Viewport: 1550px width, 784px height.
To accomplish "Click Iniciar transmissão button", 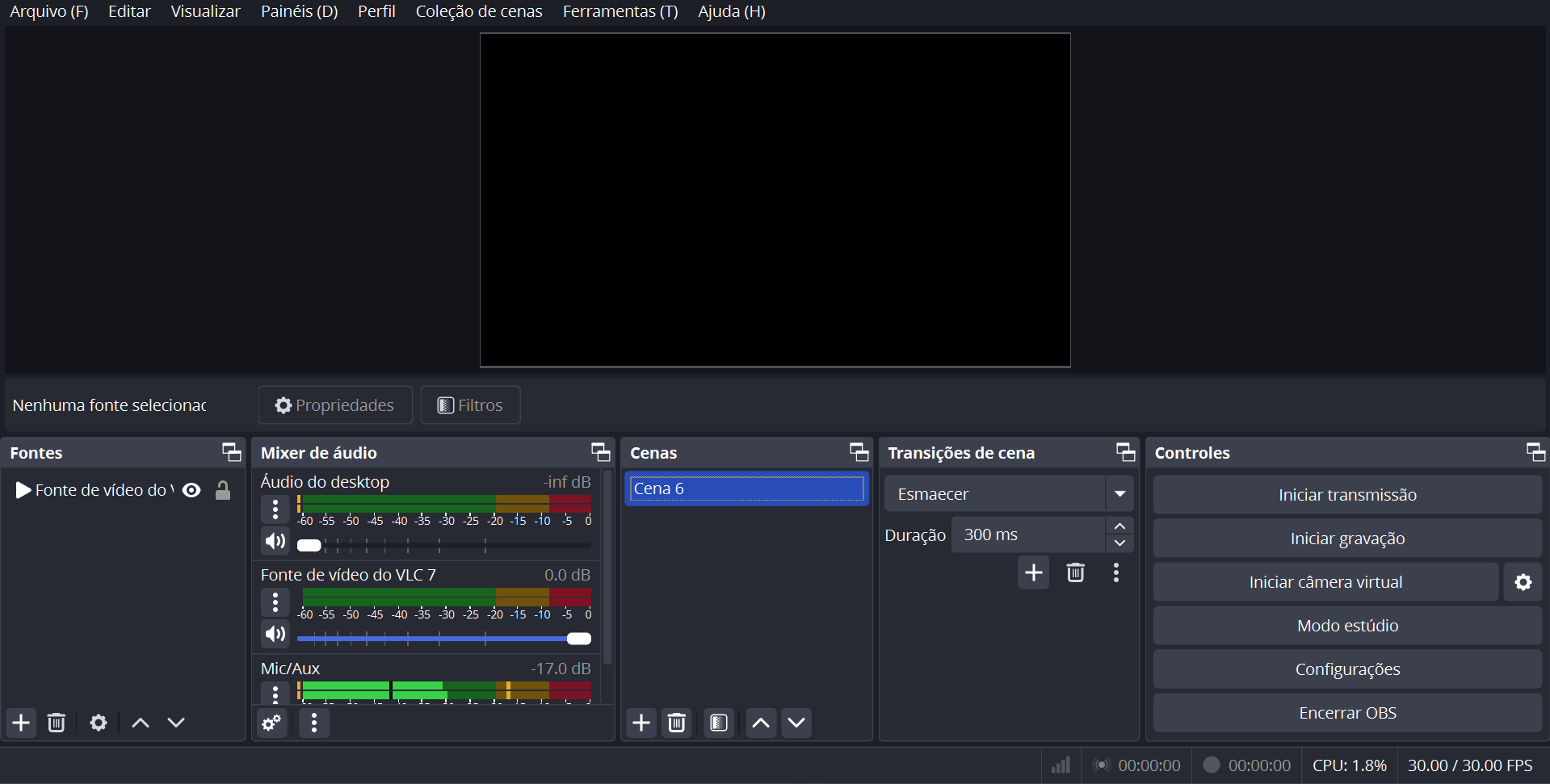I will pos(1347,495).
